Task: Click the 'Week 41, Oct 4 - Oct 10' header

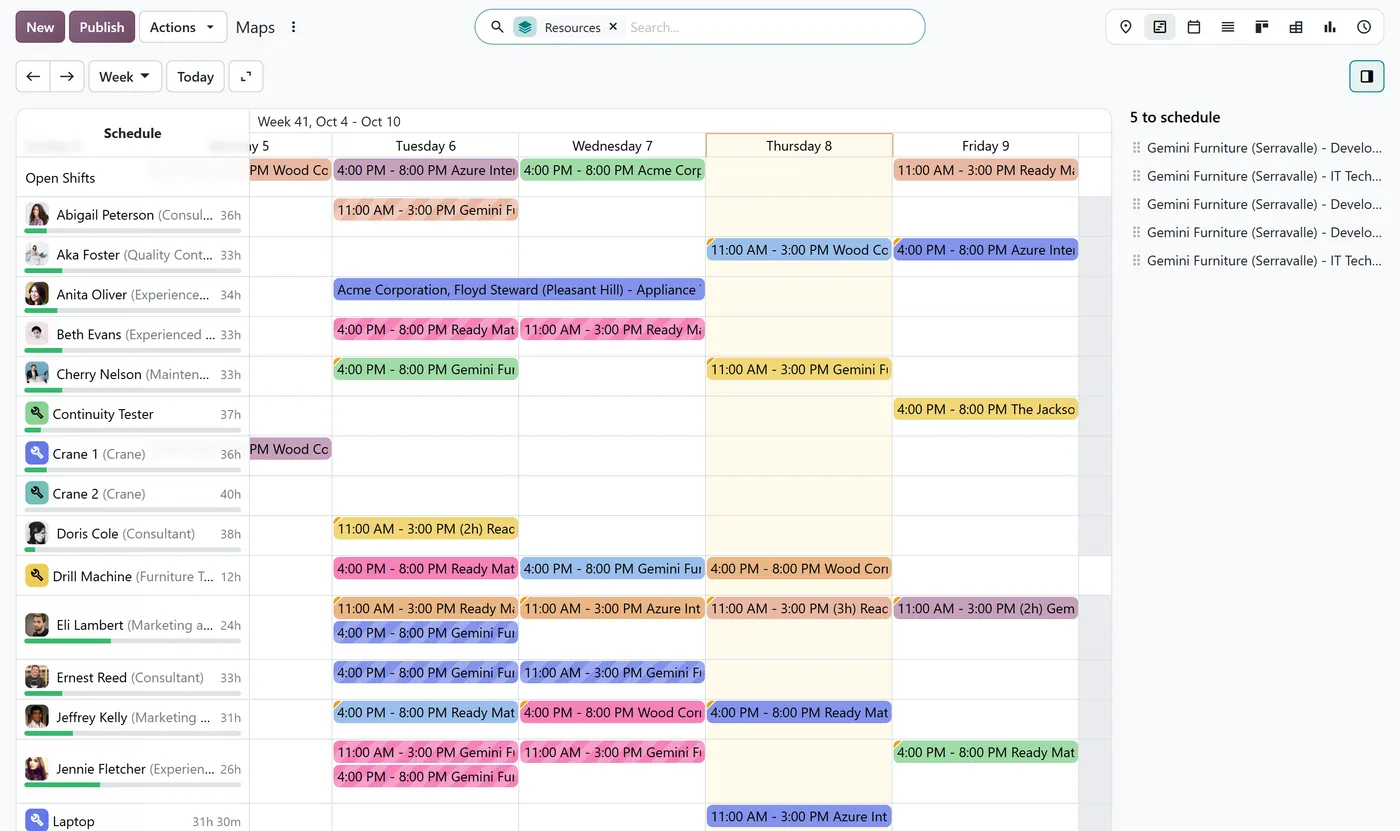Action: pos(329,122)
